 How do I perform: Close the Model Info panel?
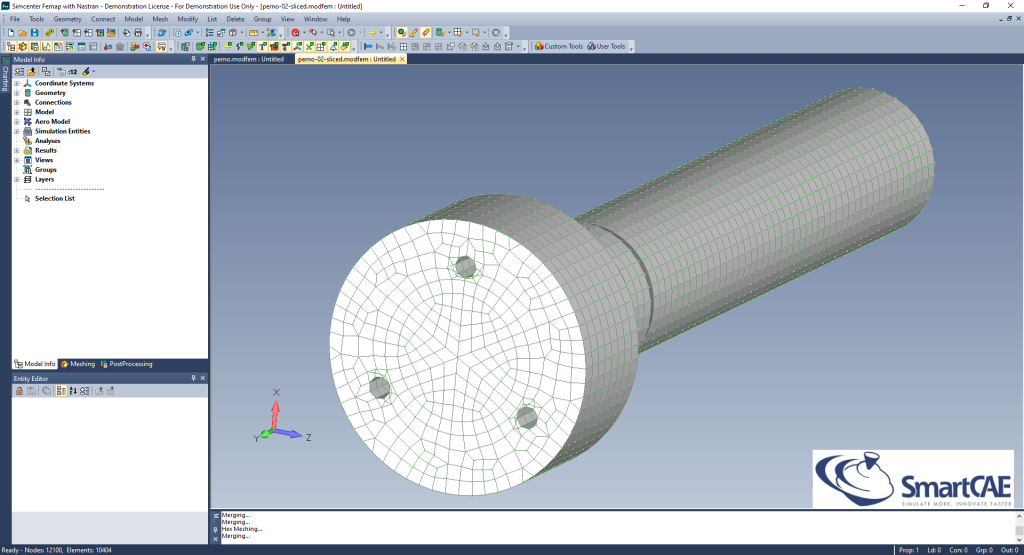(x=202, y=59)
